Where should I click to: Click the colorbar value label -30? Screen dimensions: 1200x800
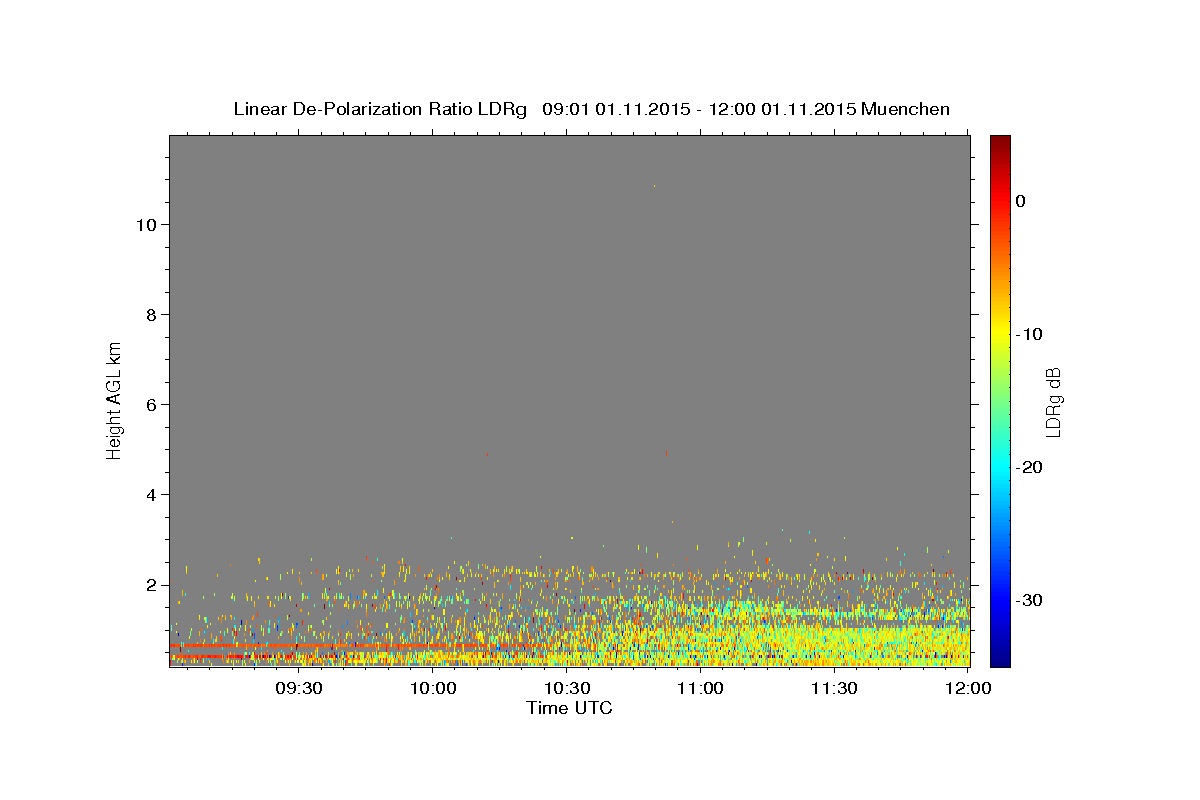(x=1030, y=600)
